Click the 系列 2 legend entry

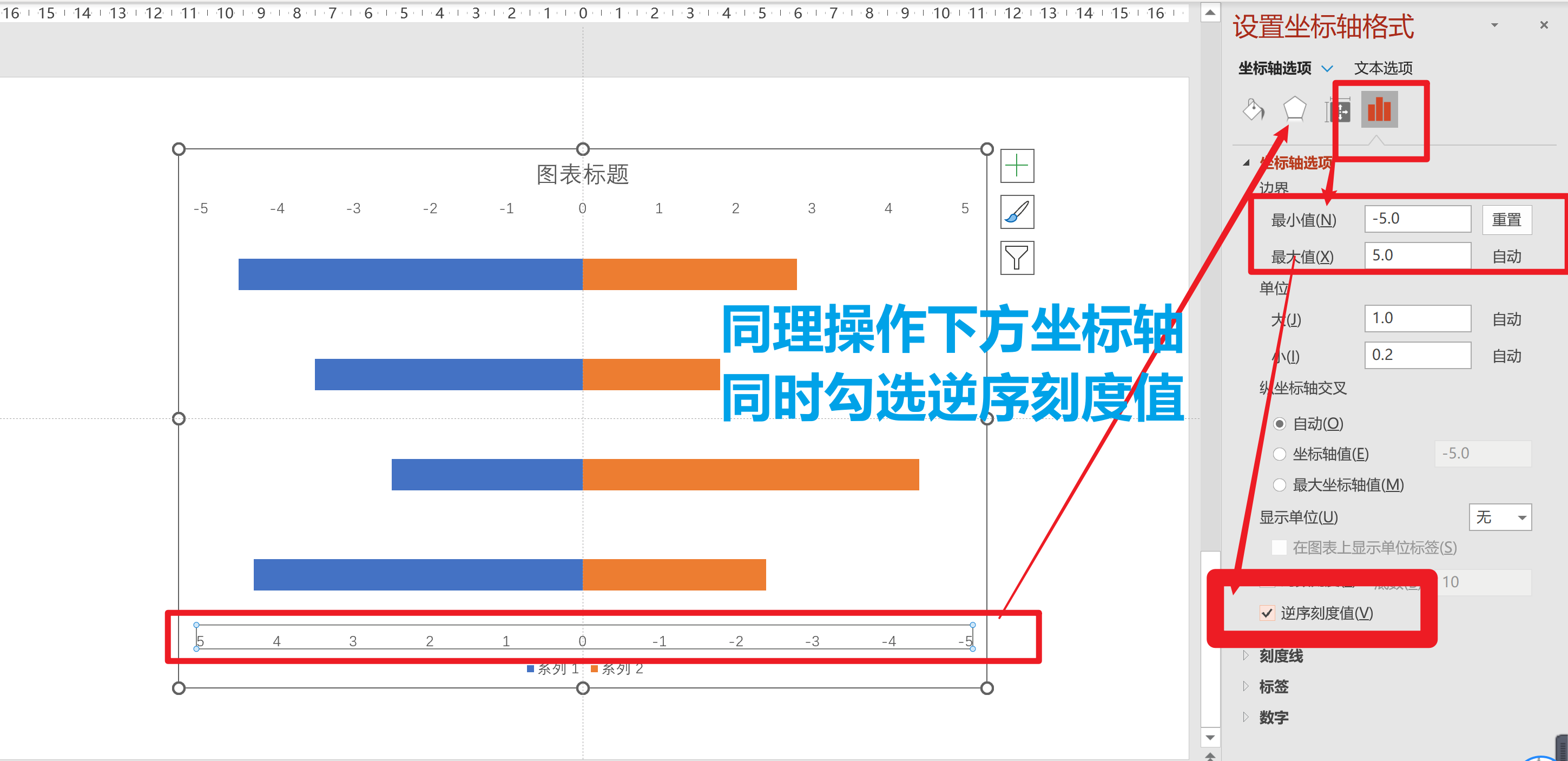pos(617,669)
